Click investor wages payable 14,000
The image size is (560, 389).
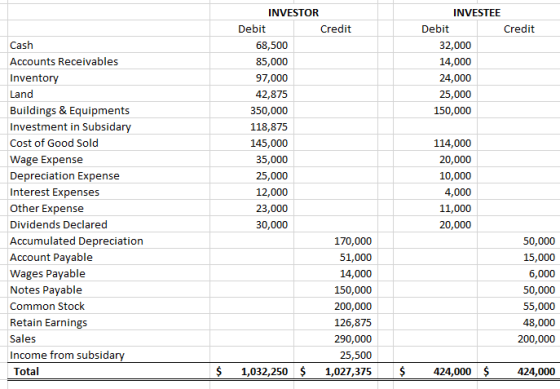[x=356, y=274]
